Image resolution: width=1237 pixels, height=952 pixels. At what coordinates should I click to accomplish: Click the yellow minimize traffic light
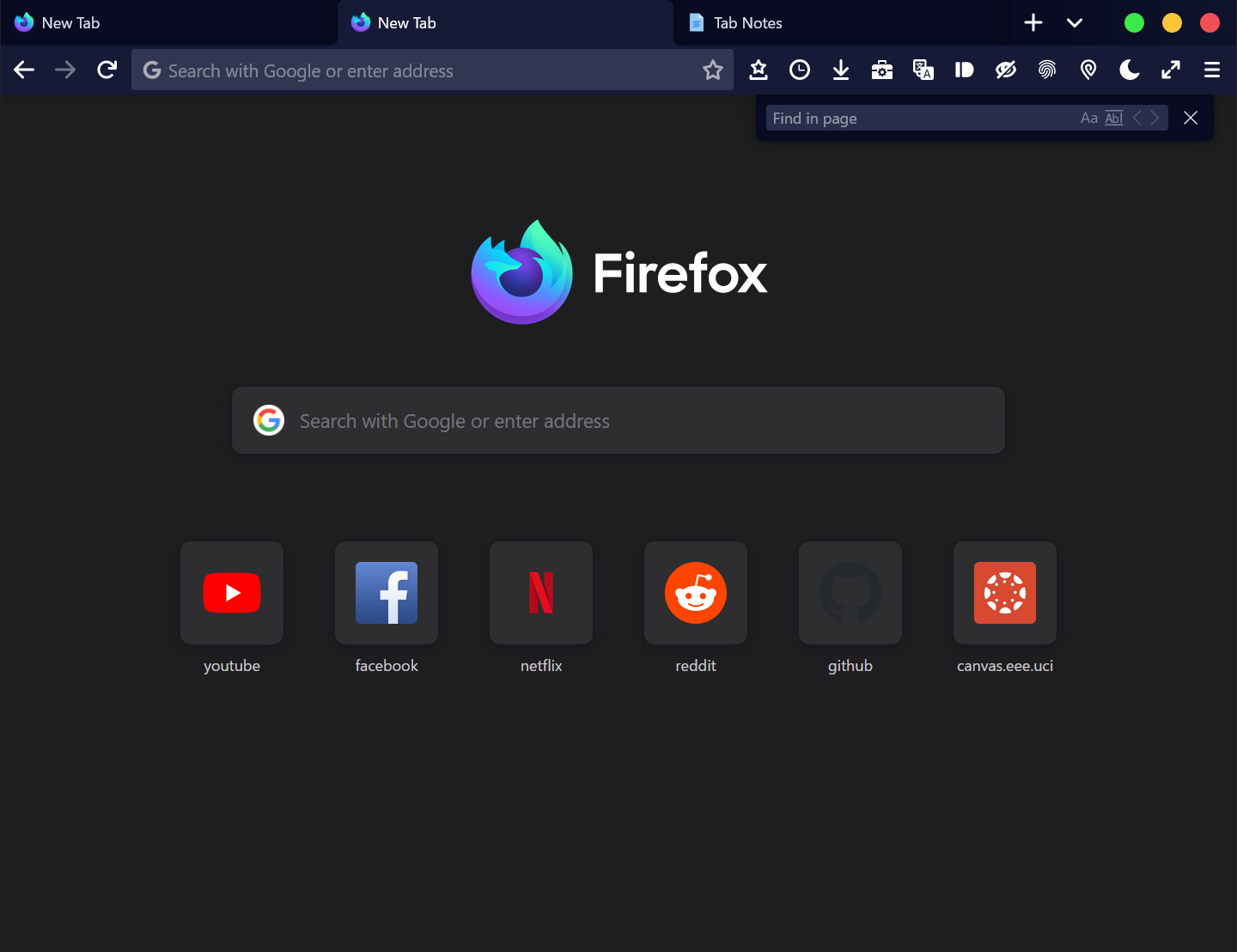1172,23
